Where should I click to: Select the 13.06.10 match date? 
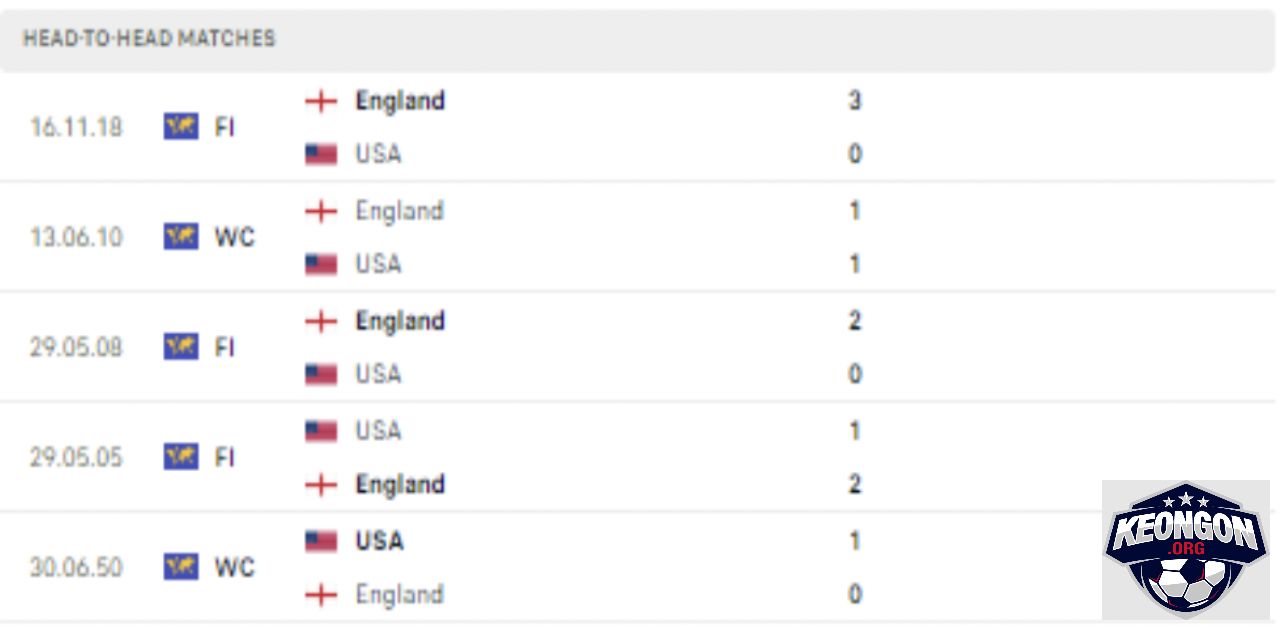(x=76, y=237)
